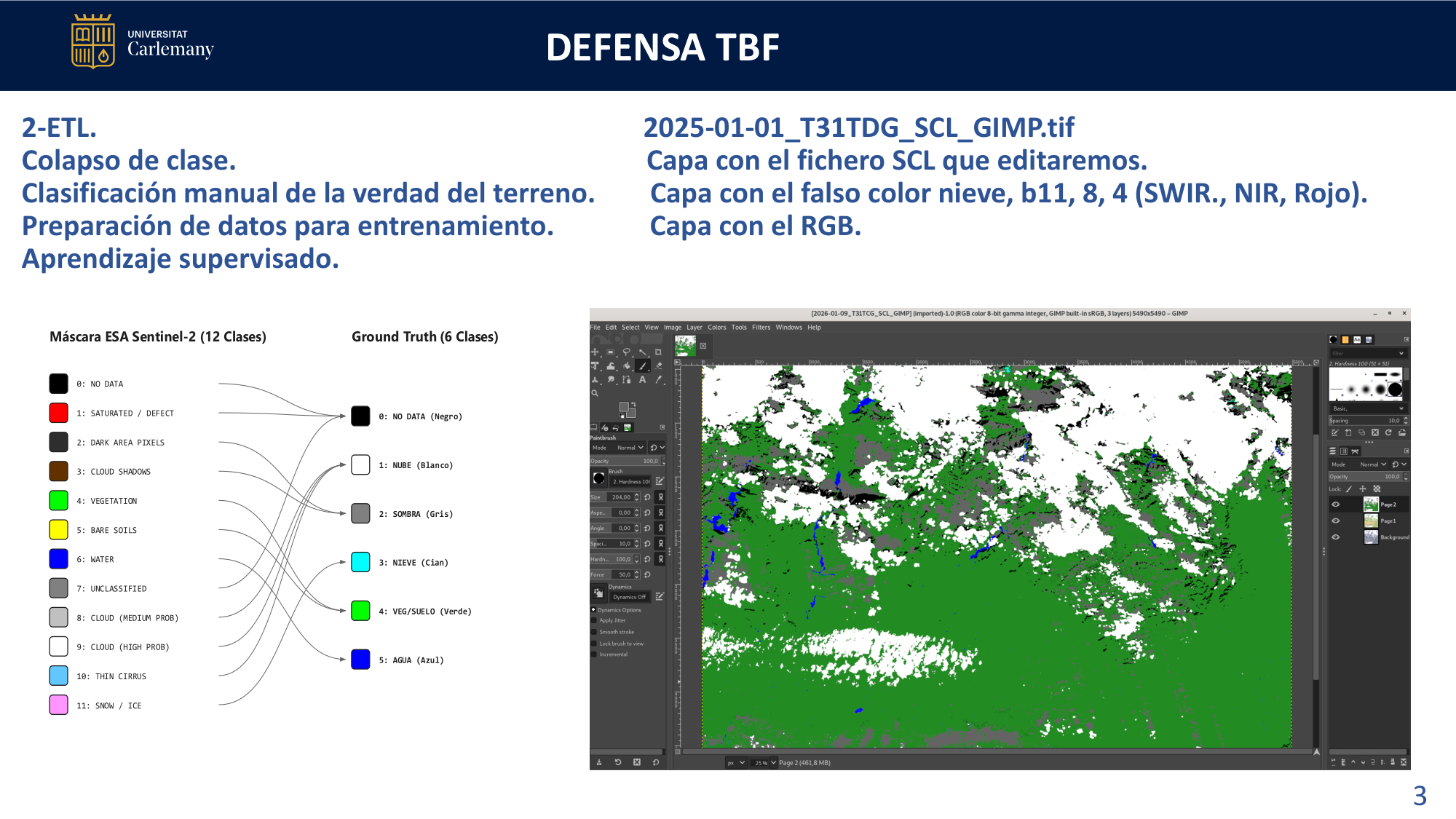Screen dimensions: 1456x819
Task: Open the layer Mode Normal dropdown
Action: point(1358,464)
